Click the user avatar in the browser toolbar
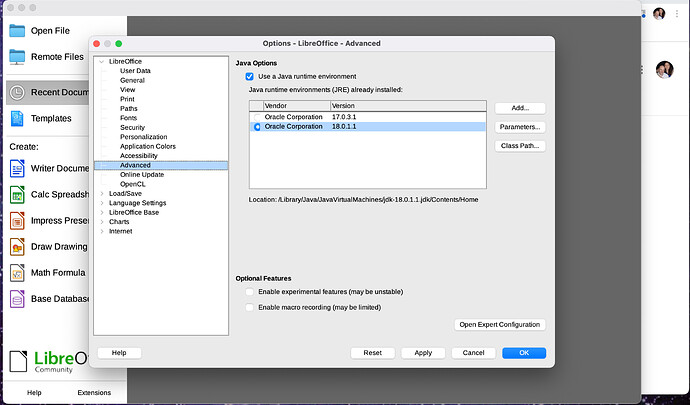Image resolution: width=690 pixels, height=405 pixels. coord(659,14)
